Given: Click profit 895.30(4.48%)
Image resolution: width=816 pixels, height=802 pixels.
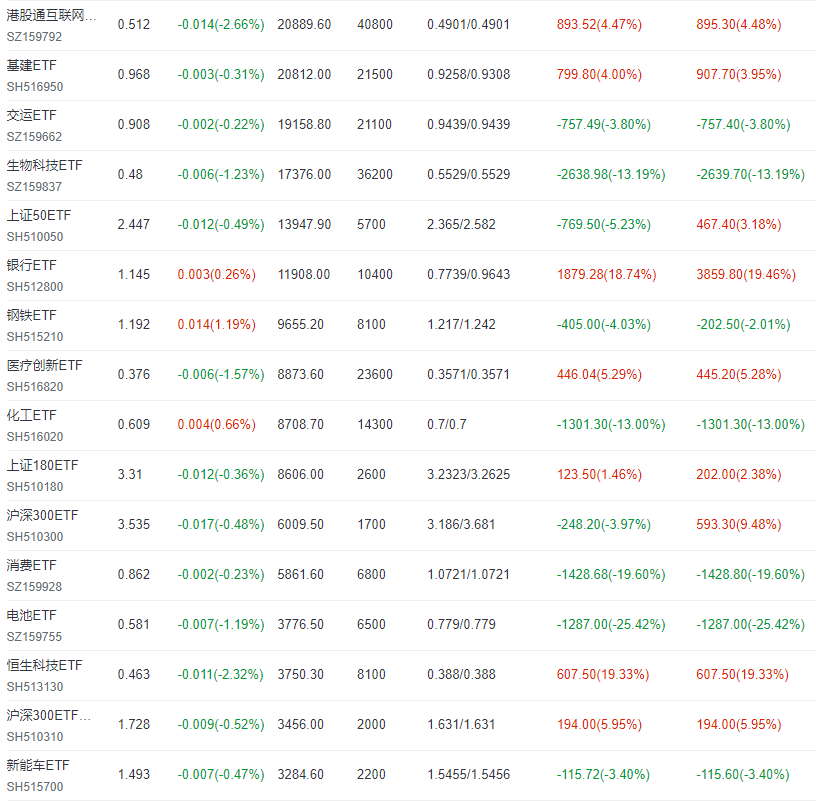Looking at the screenshot, I should coord(739,24).
